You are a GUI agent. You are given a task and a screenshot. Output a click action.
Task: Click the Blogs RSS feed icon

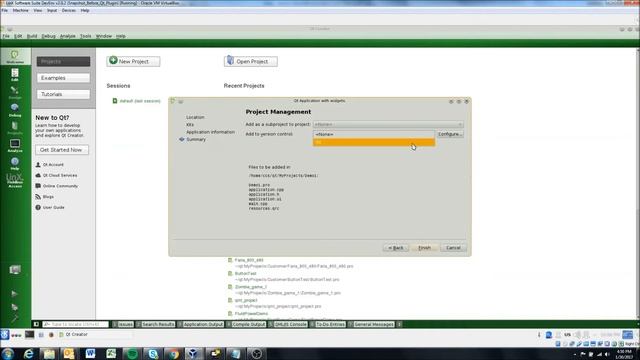click(38, 197)
